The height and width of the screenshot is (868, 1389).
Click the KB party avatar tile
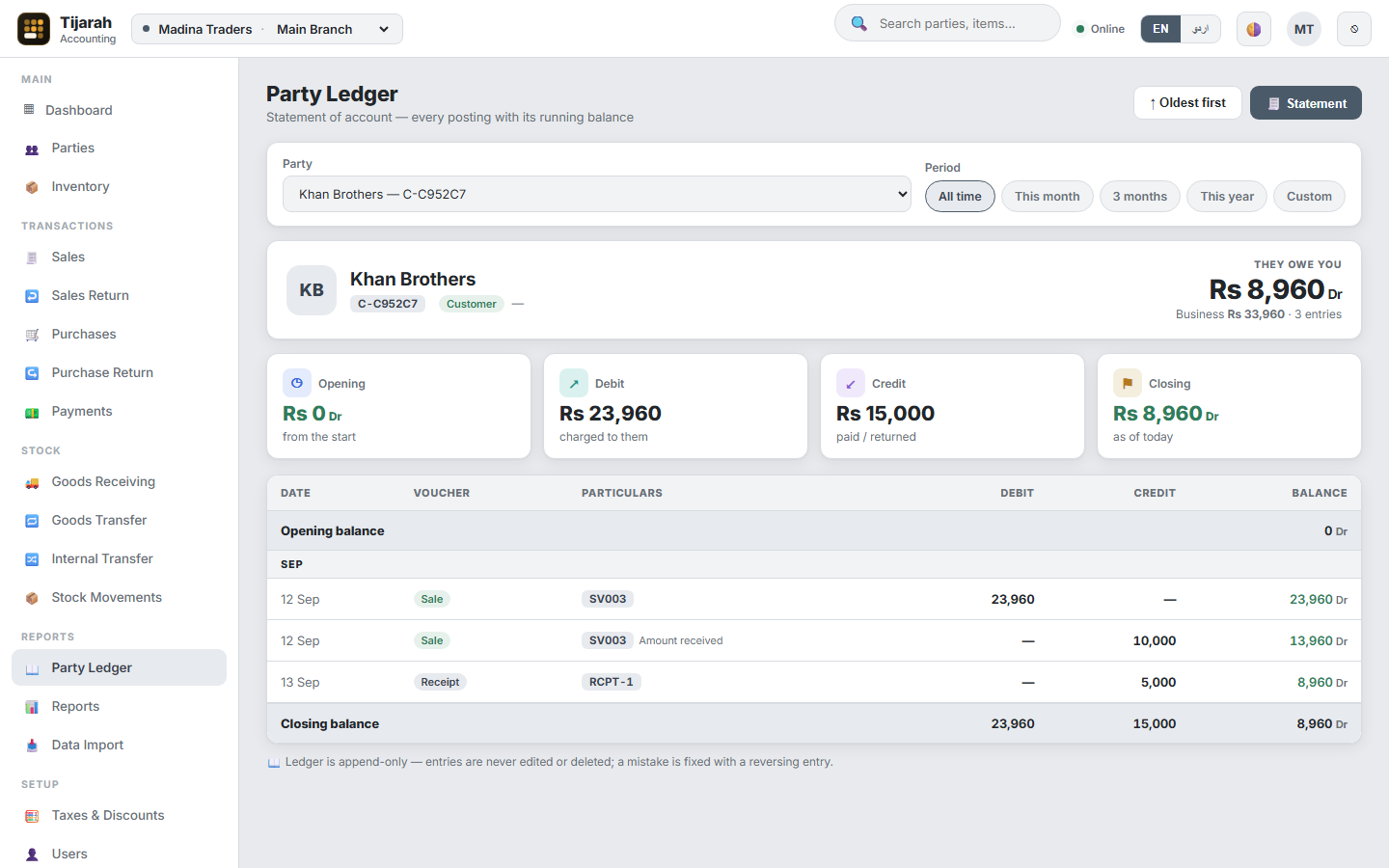click(x=312, y=290)
